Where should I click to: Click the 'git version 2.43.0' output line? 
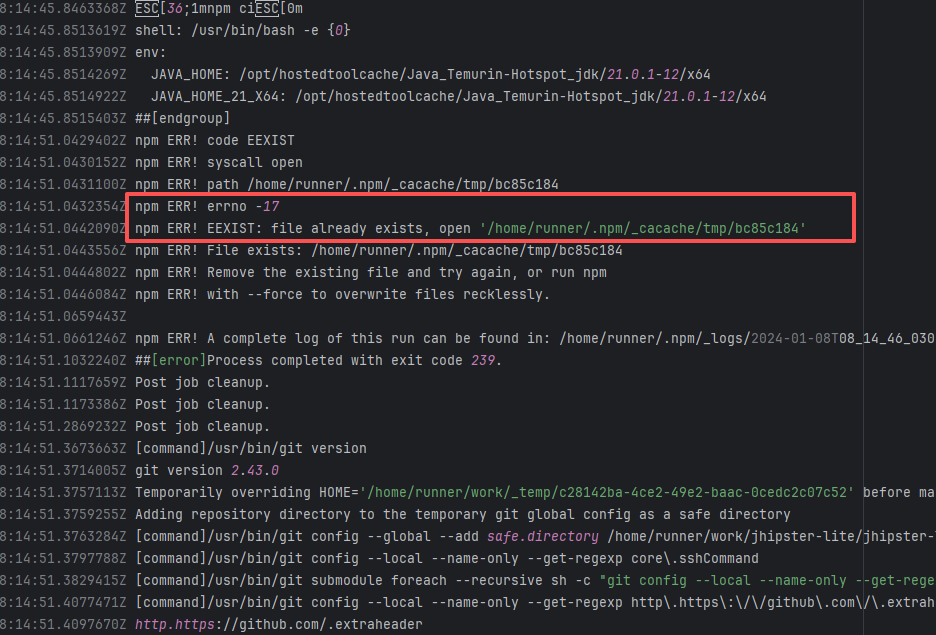click(x=207, y=470)
